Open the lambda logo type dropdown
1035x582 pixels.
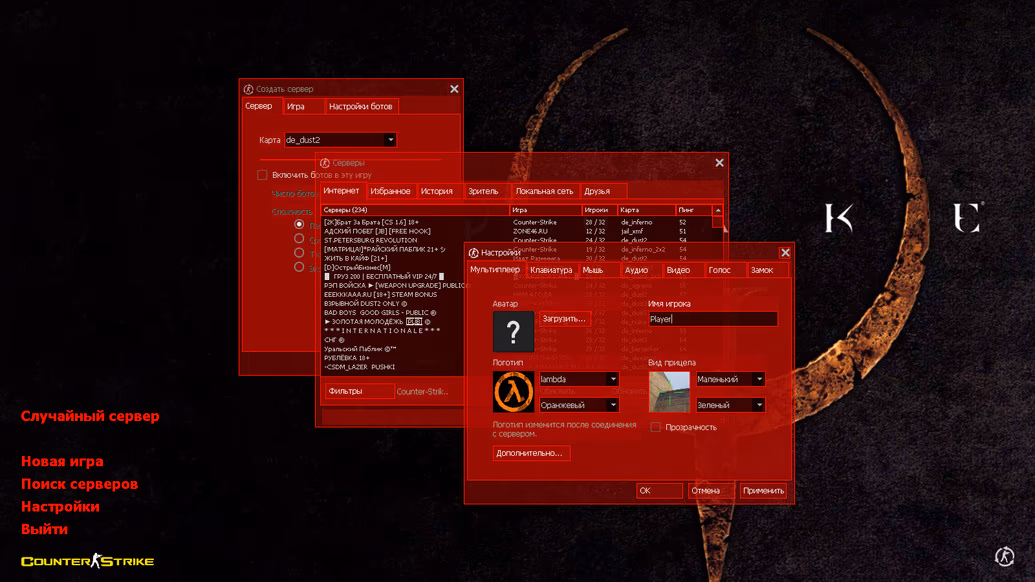coord(613,379)
